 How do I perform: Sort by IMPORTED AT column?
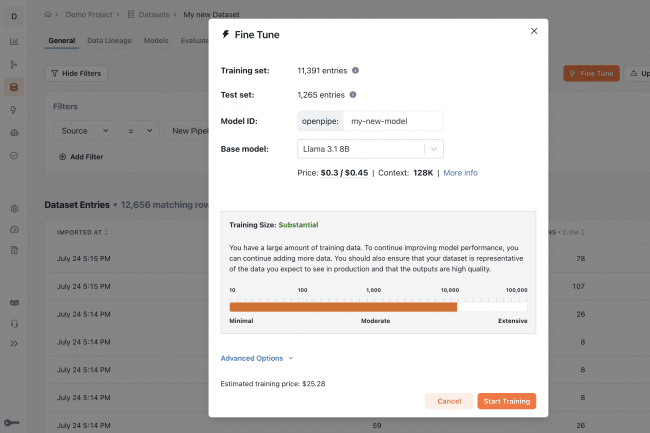82,232
